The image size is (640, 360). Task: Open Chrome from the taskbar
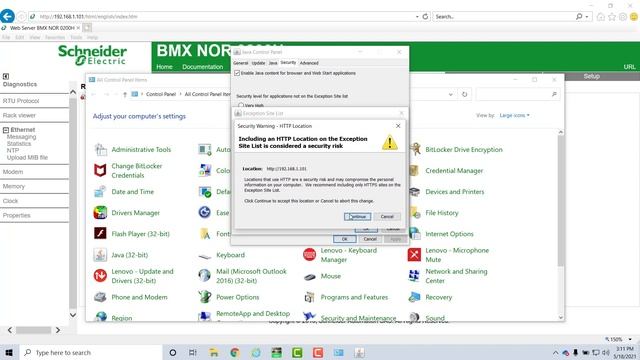pos(235,352)
